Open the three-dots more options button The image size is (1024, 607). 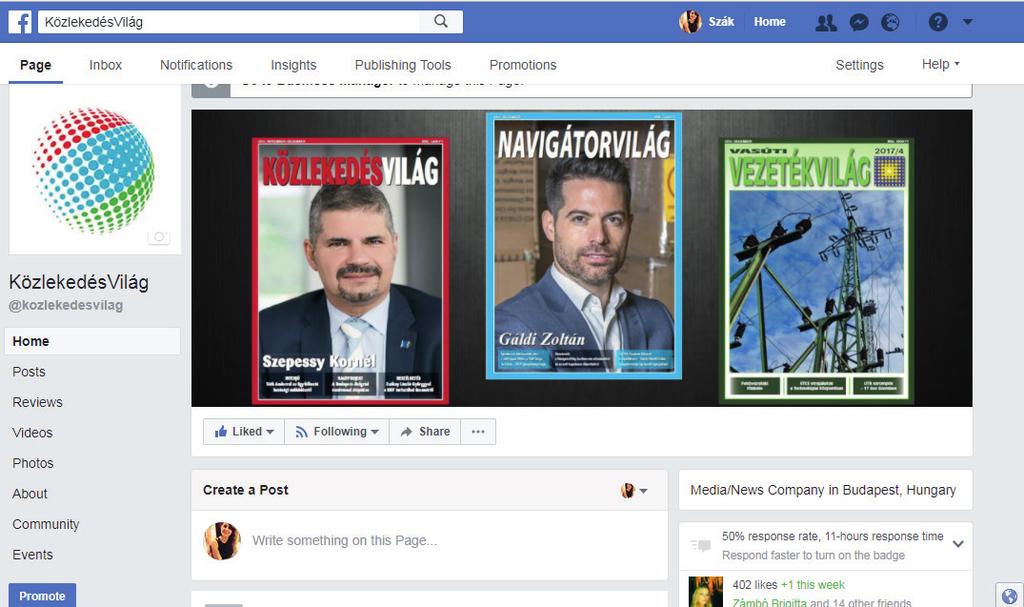pos(478,431)
